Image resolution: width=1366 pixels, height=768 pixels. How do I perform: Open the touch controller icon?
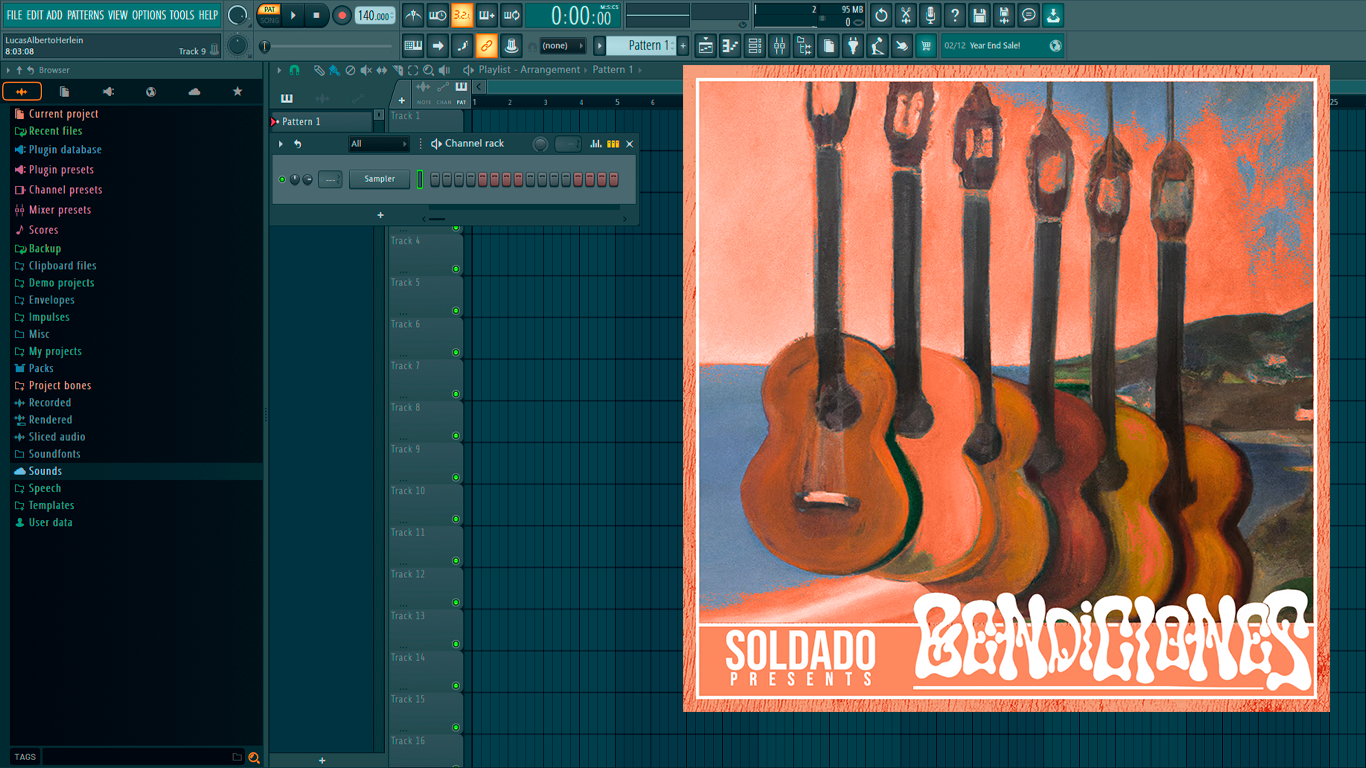click(x=902, y=46)
